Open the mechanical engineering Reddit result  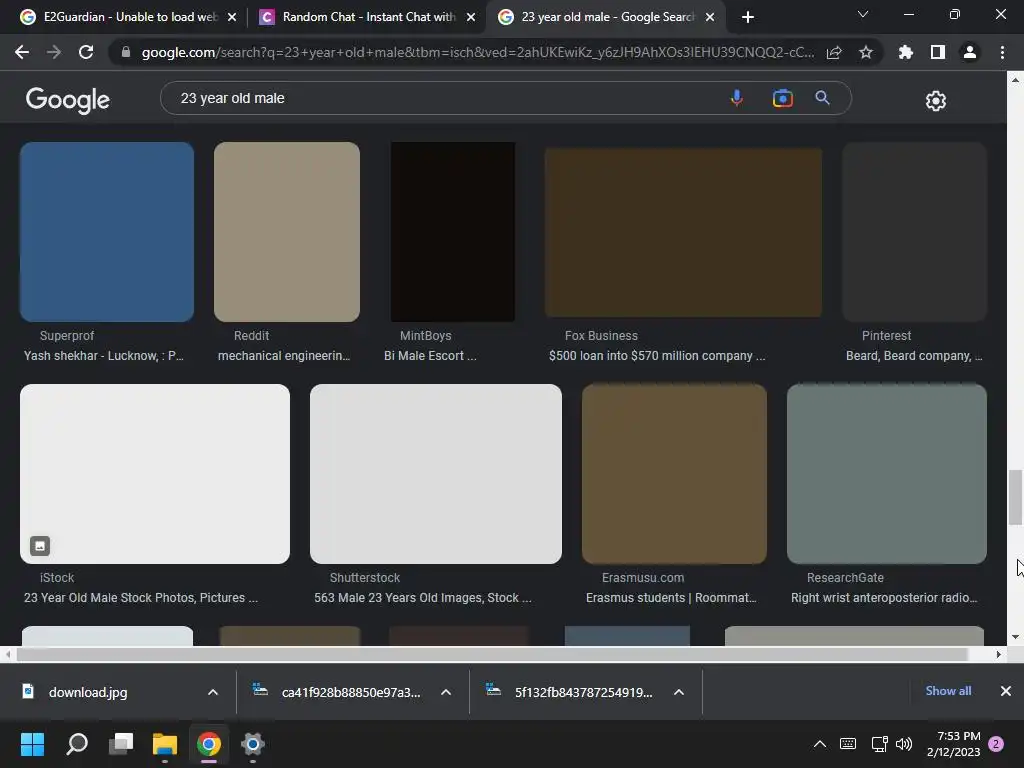pos(284,356)
